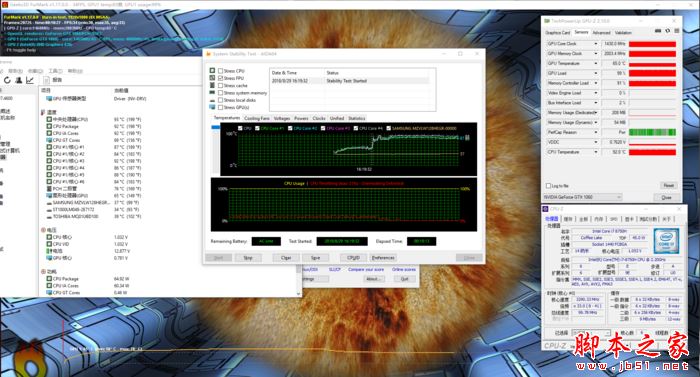Click CPUID button in Stability Test
700x377 pixels.
pos(353,258)
